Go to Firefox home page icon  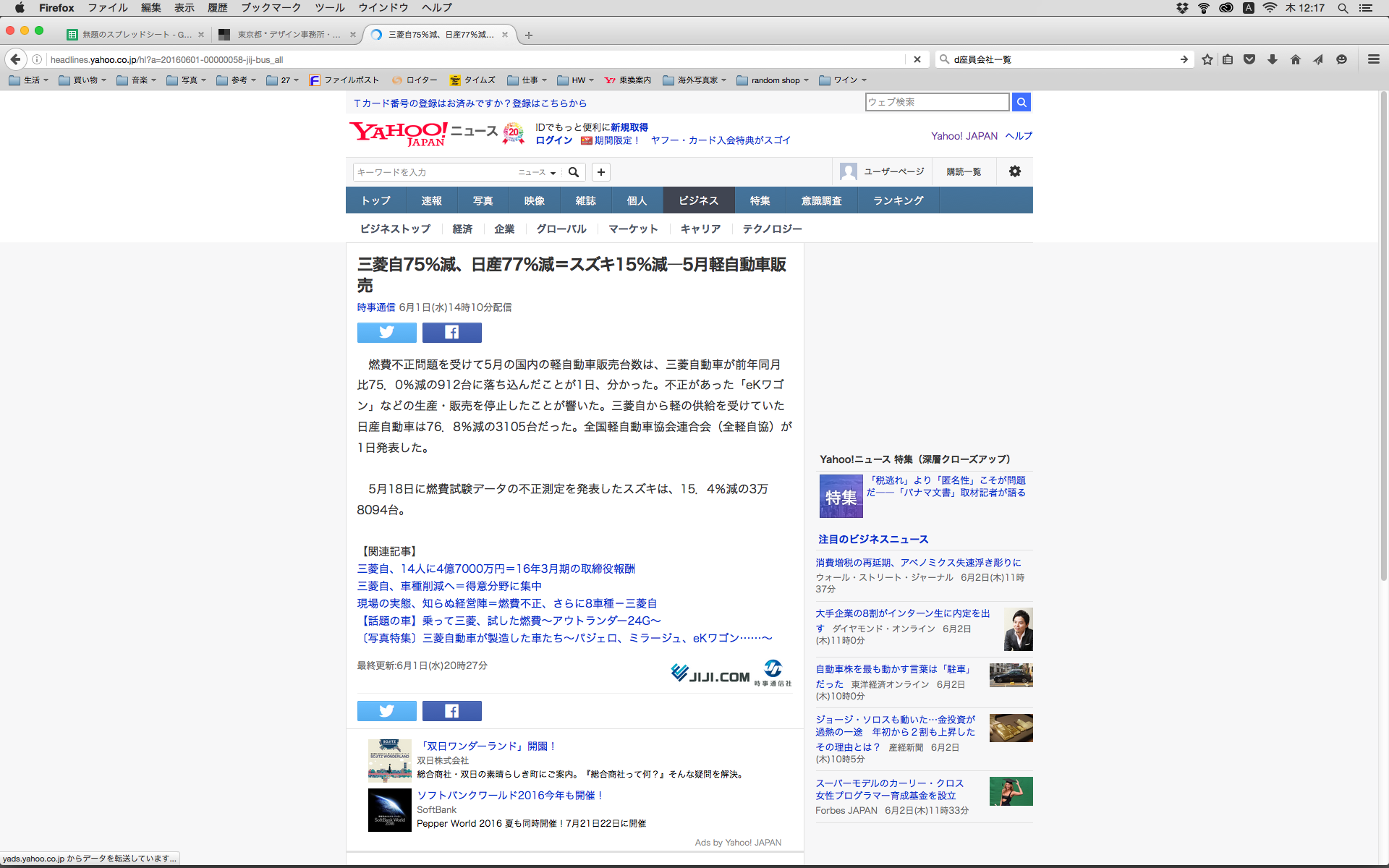click(1295, 59)
